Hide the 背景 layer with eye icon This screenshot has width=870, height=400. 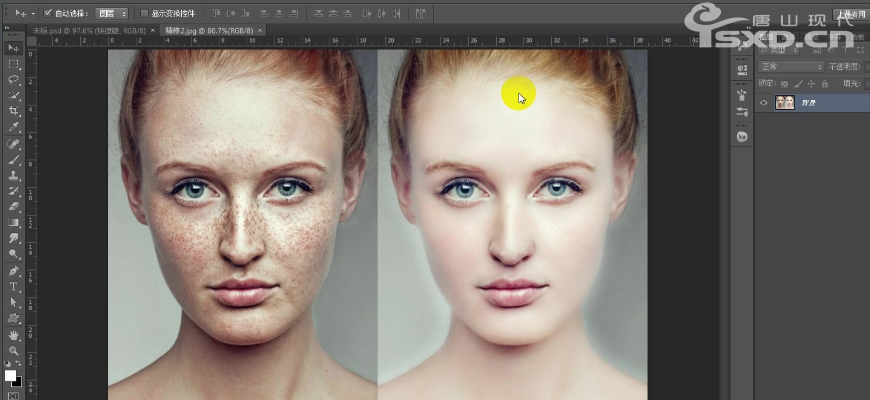click(764, 102)
